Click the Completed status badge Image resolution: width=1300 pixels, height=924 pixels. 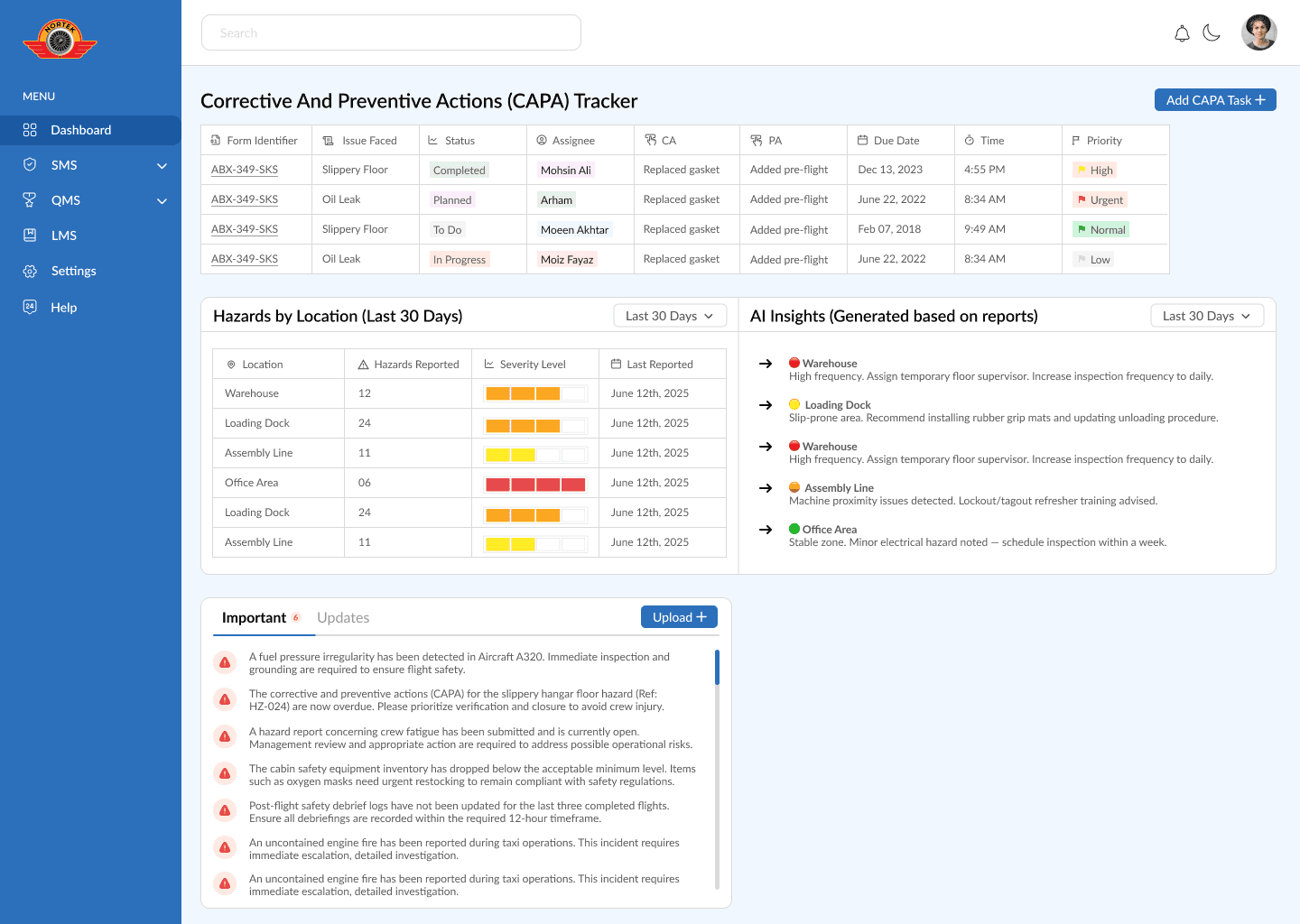[460, 170]
